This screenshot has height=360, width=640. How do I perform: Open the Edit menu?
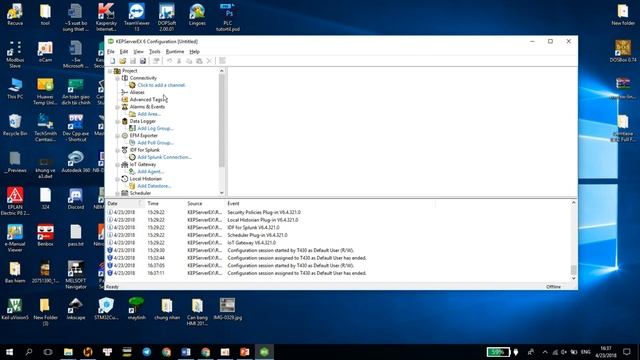pyautogui.click(x=124, y=51)
